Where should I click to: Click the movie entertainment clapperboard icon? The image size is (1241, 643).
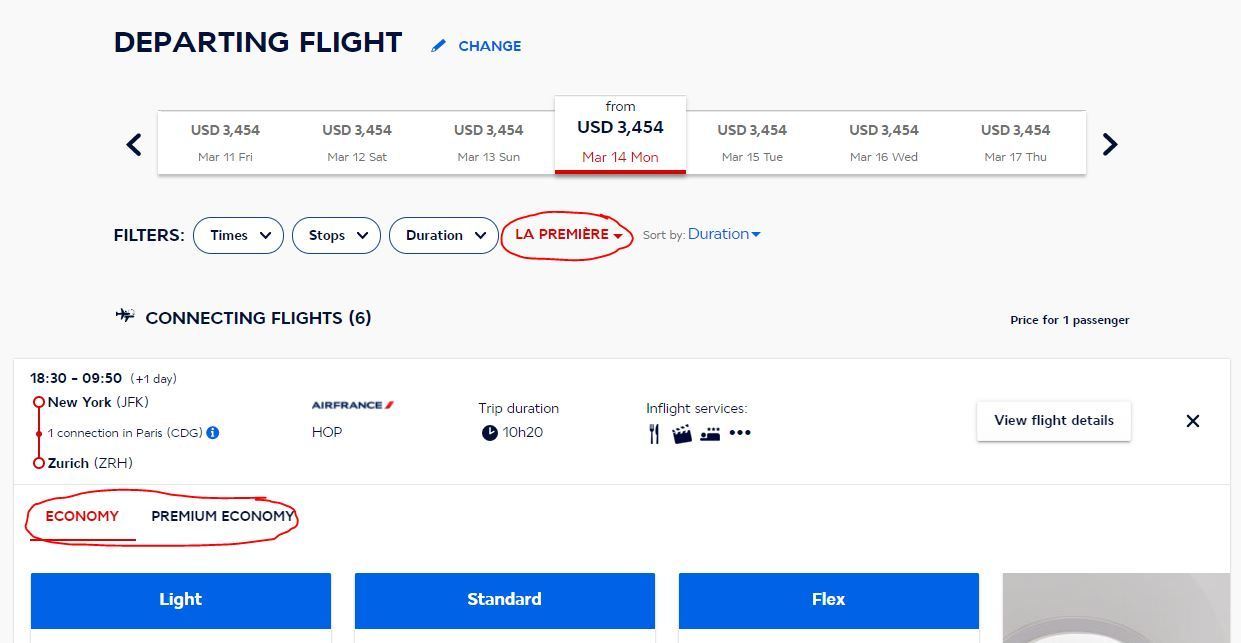pyautogui.click(x=682, y=433)
